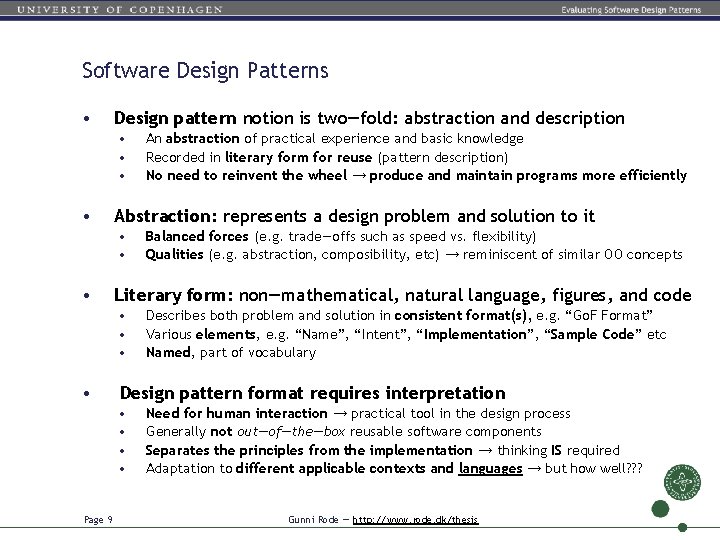
Task: Click line 'Recorded in literary form for reuse'
Action: tap(327, 158)
